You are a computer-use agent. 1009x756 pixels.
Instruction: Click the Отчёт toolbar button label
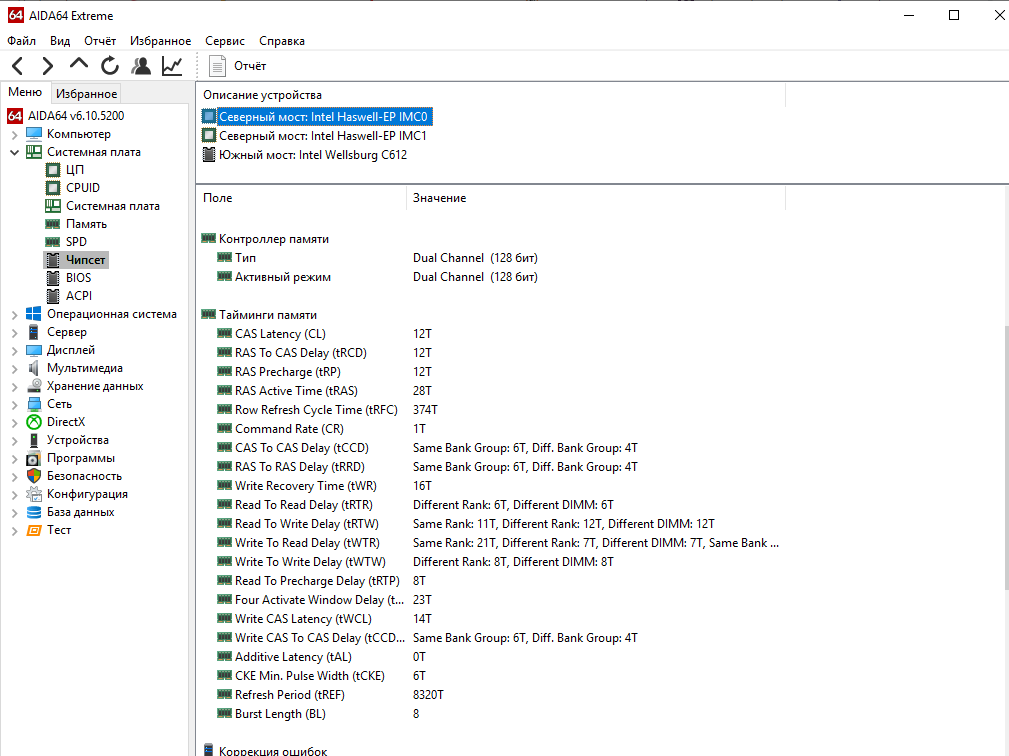pyautogui.click(x=250, y=66)
